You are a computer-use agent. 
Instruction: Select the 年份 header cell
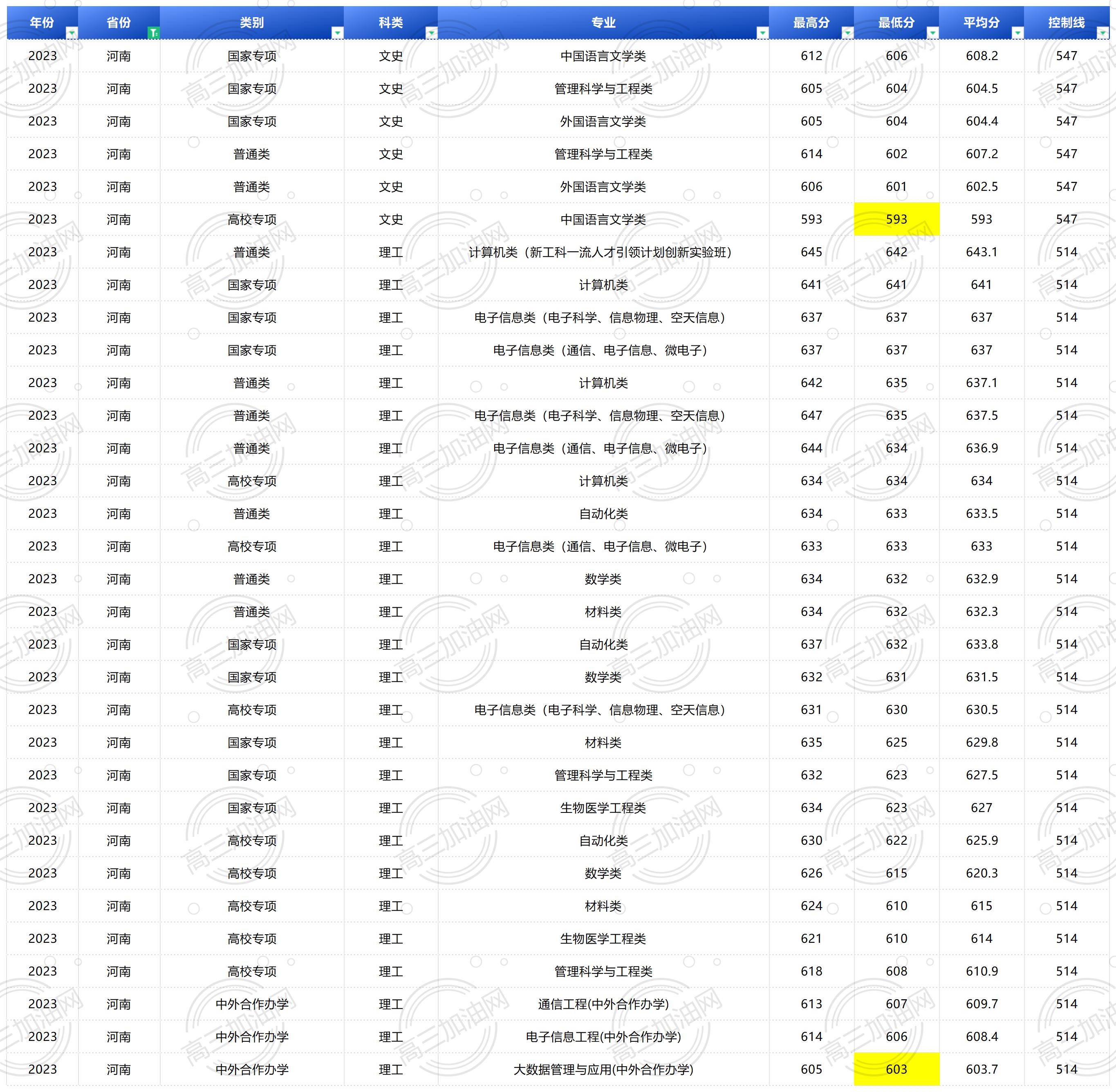(43, 23)
